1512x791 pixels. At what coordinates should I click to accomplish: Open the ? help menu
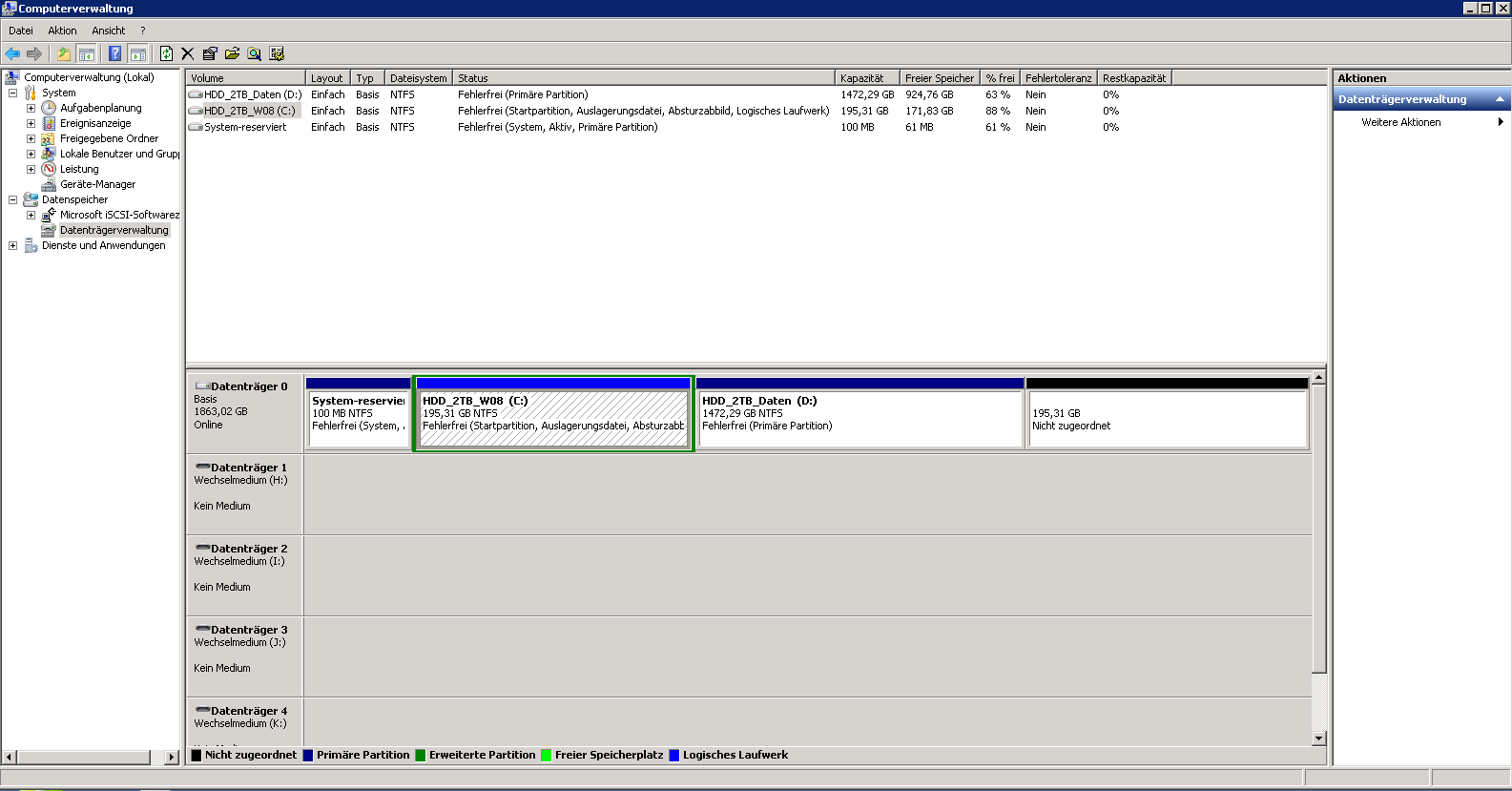coord(143,31)
